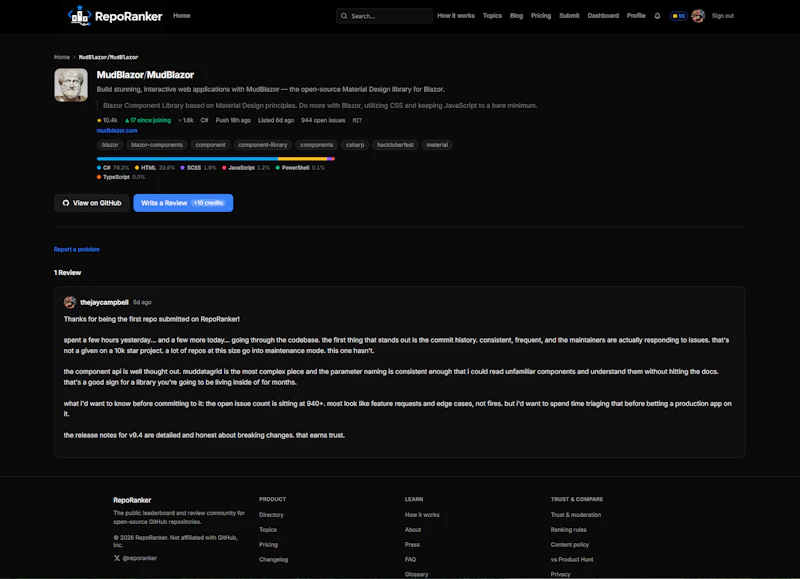Click the star count 10.4k
This screenshot has width=800, height=579.
(x=107, y=120)
